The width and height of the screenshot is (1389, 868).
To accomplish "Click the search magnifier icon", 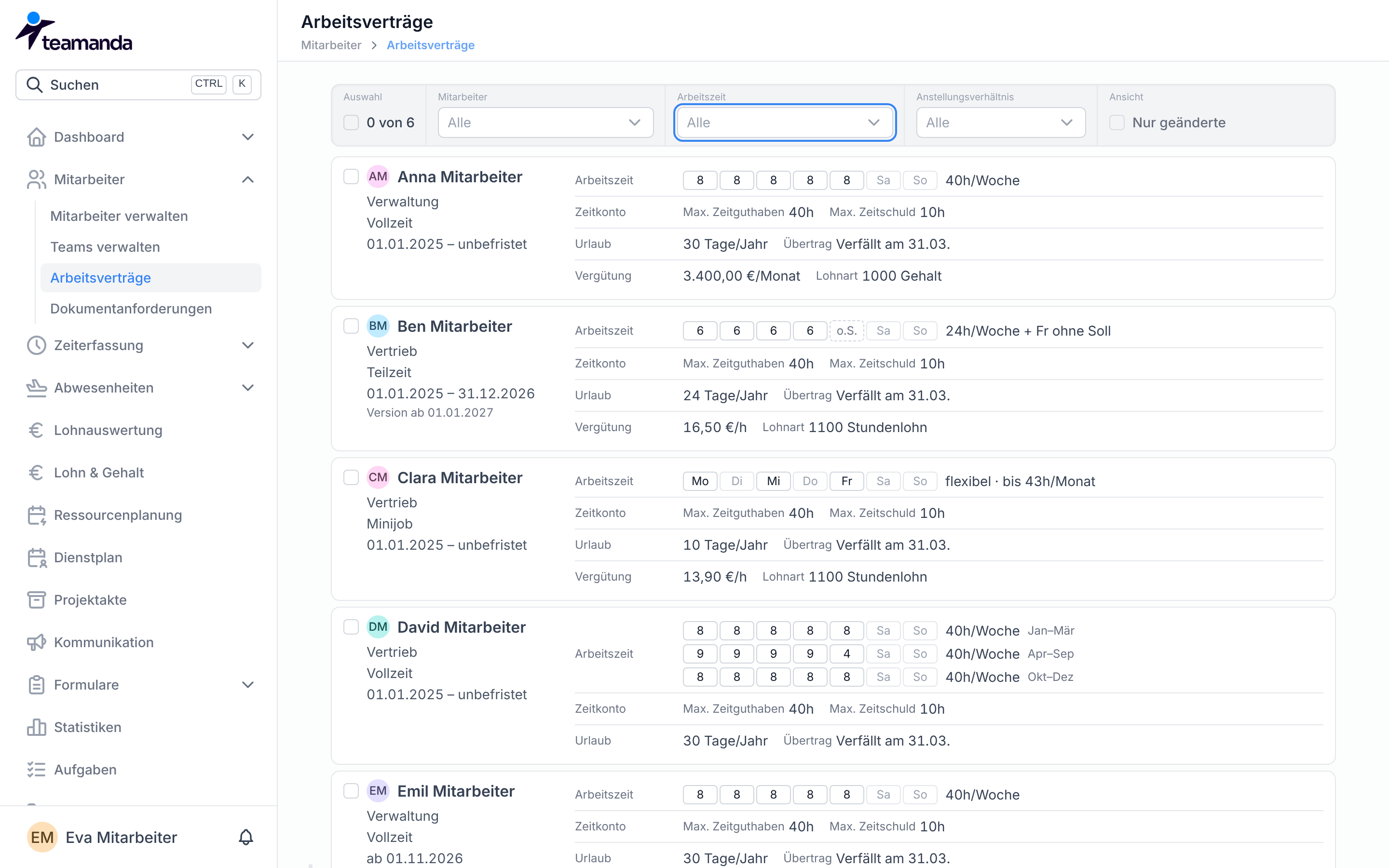I will (34, 85).
